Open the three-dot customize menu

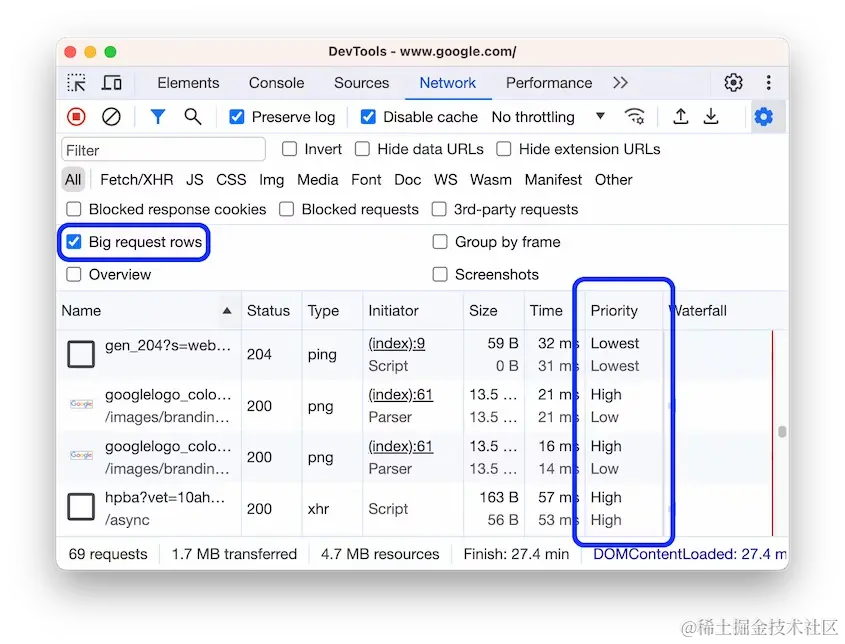[x=768, y=82]
